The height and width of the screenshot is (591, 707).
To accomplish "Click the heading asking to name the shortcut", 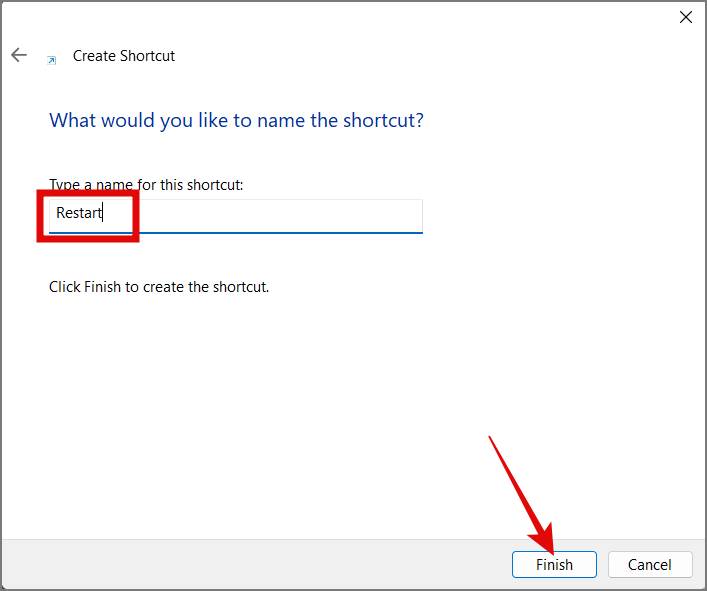I will click(x=236, y=120).
